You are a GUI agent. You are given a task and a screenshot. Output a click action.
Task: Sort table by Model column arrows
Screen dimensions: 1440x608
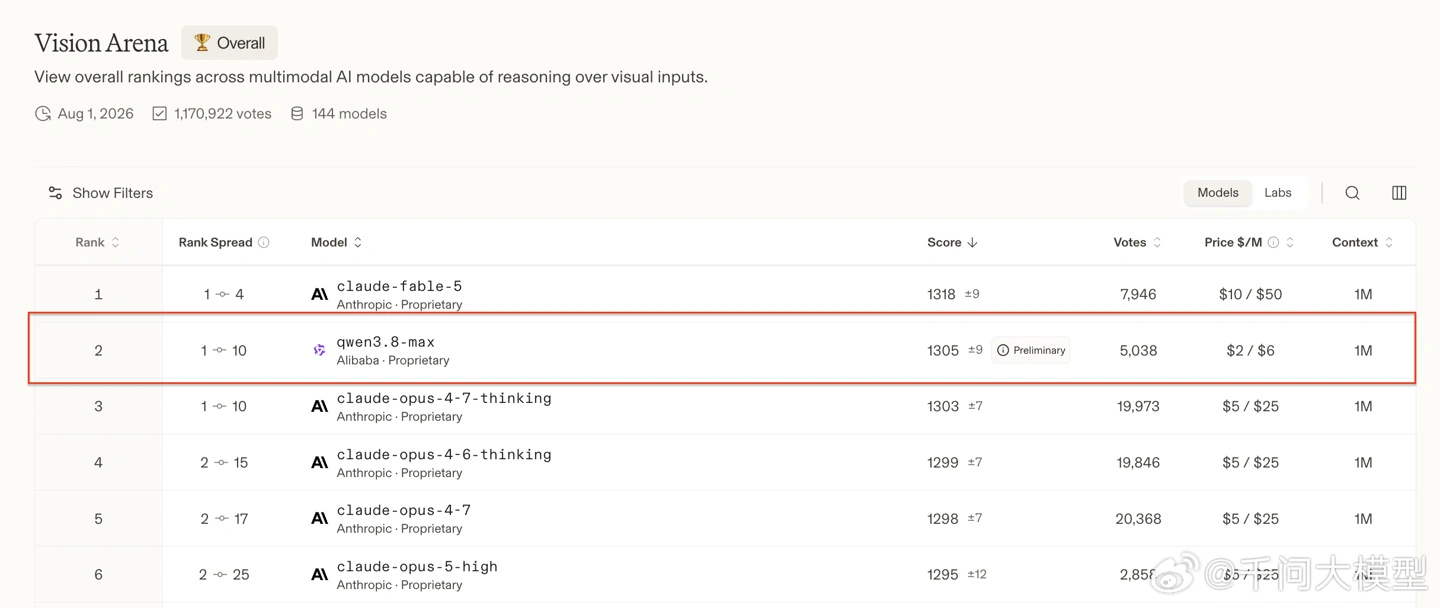(x=358, y=242)
